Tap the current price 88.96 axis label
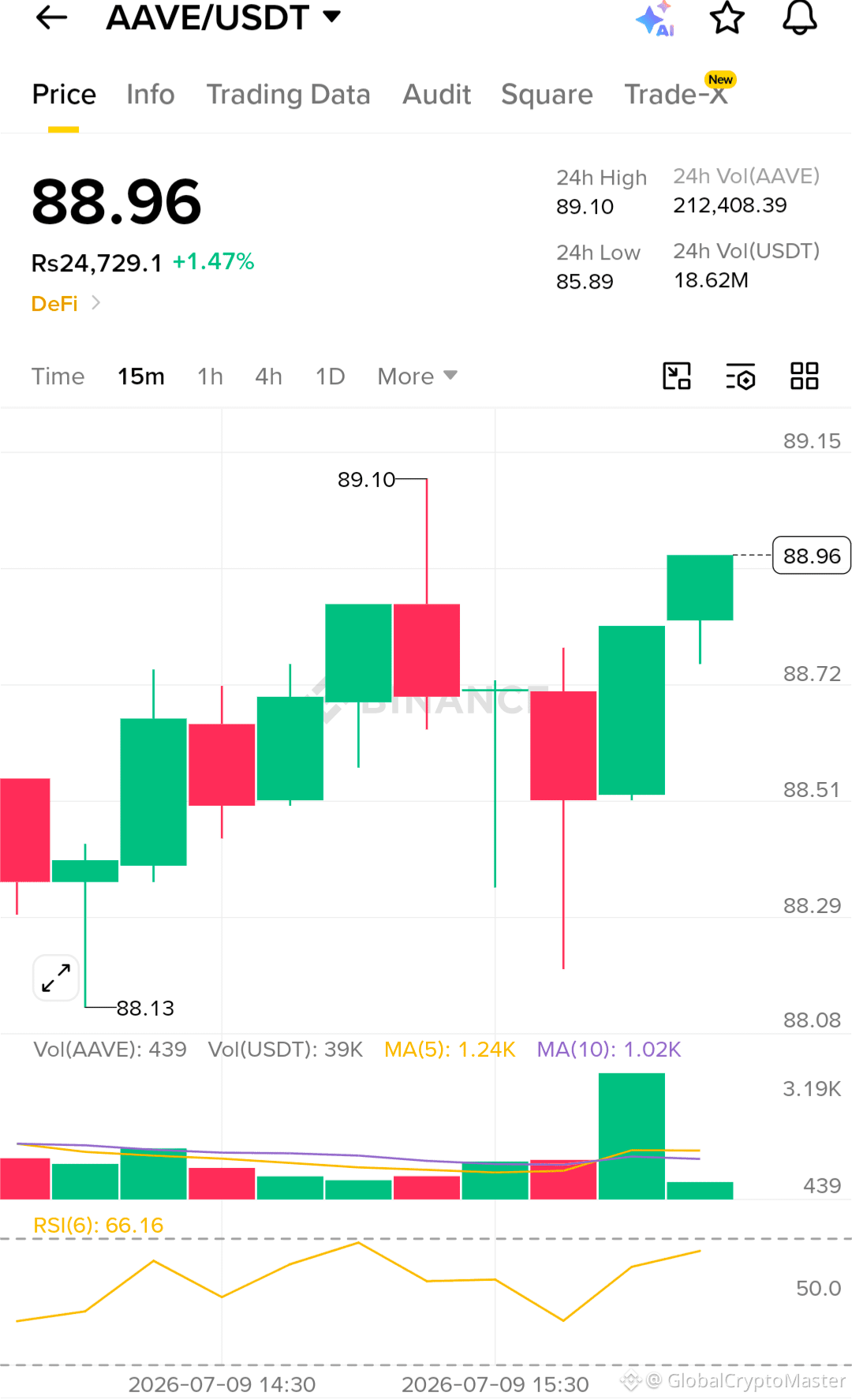The width and height of the screenshot is (852, 1400). pos(812,556)
